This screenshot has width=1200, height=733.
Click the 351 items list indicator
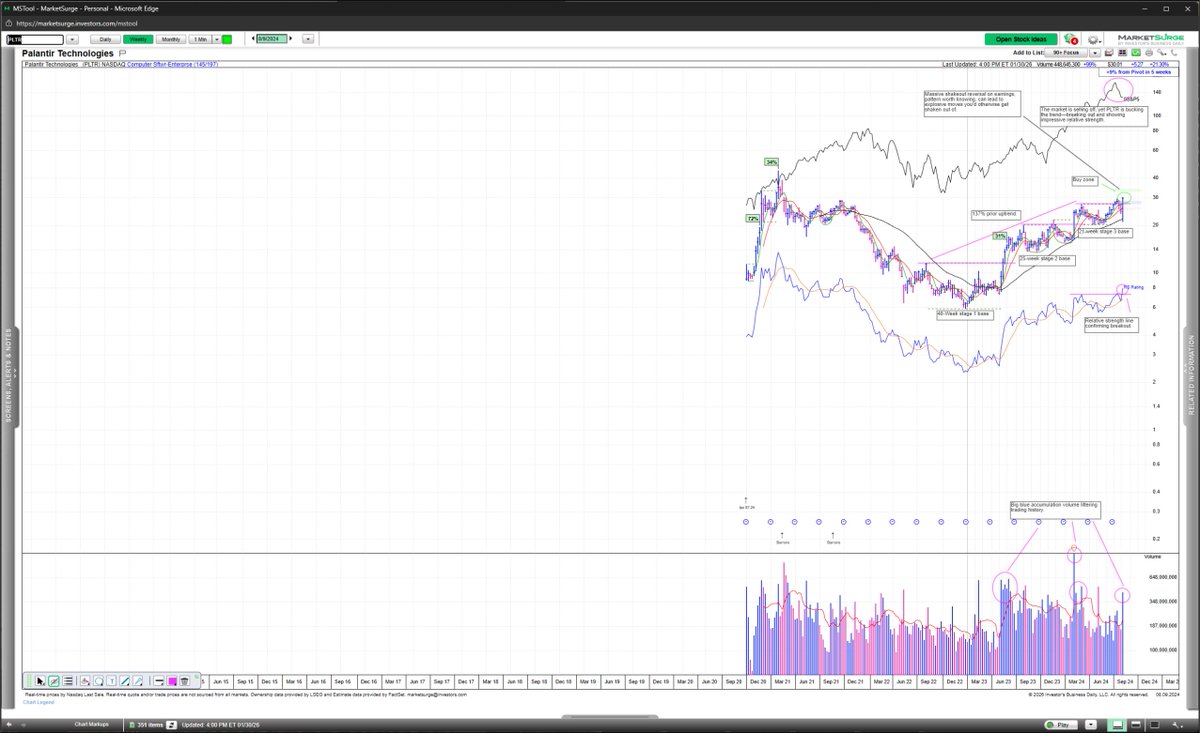click(x=146, y=724)
